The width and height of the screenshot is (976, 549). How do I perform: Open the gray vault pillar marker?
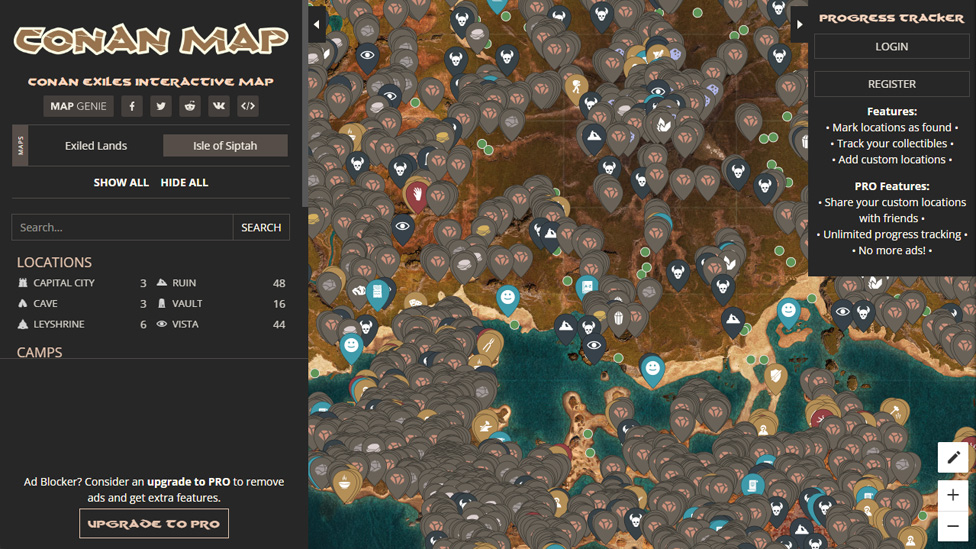(618, 320)
